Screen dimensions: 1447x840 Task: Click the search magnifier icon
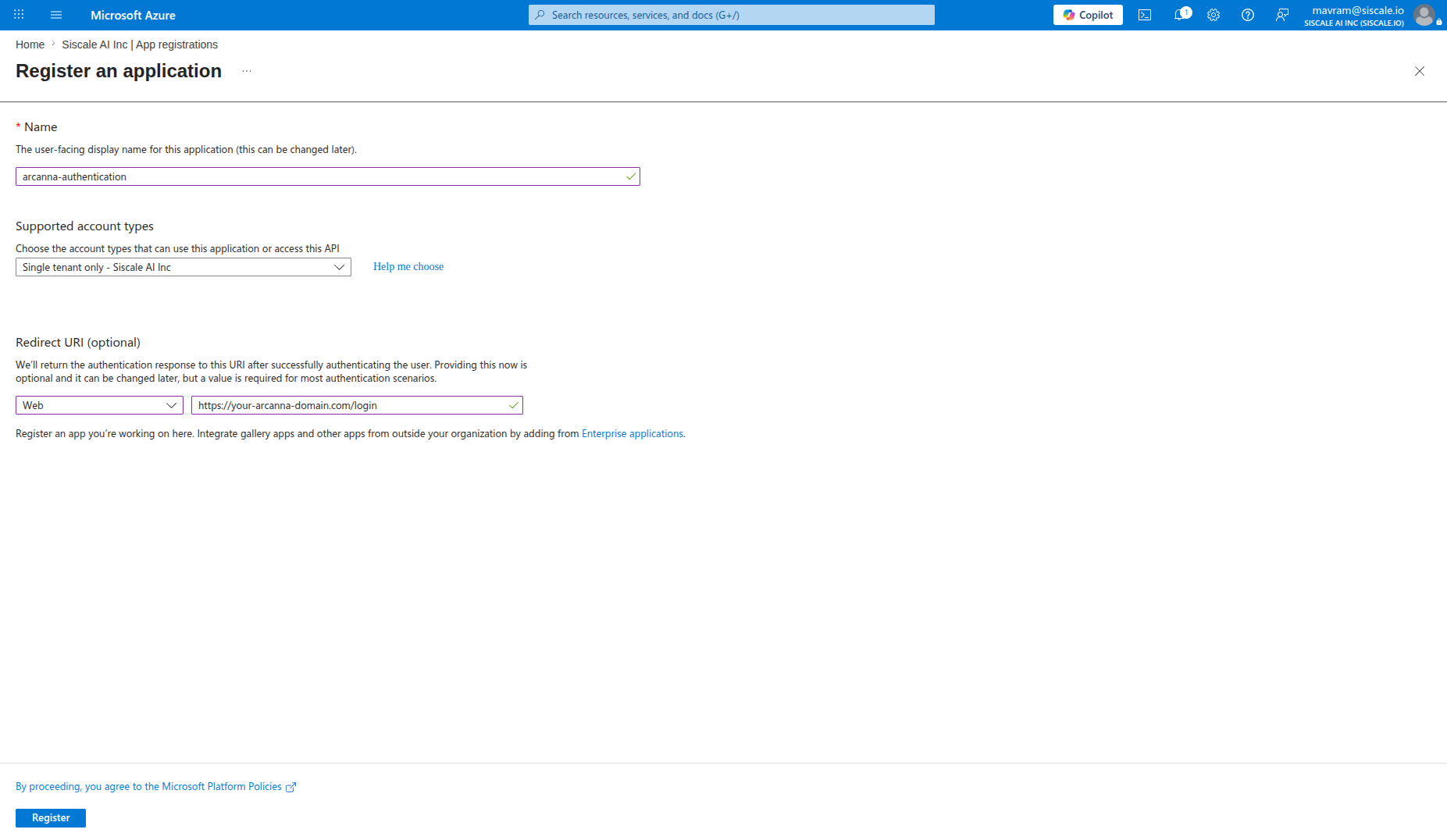point(540,15)
